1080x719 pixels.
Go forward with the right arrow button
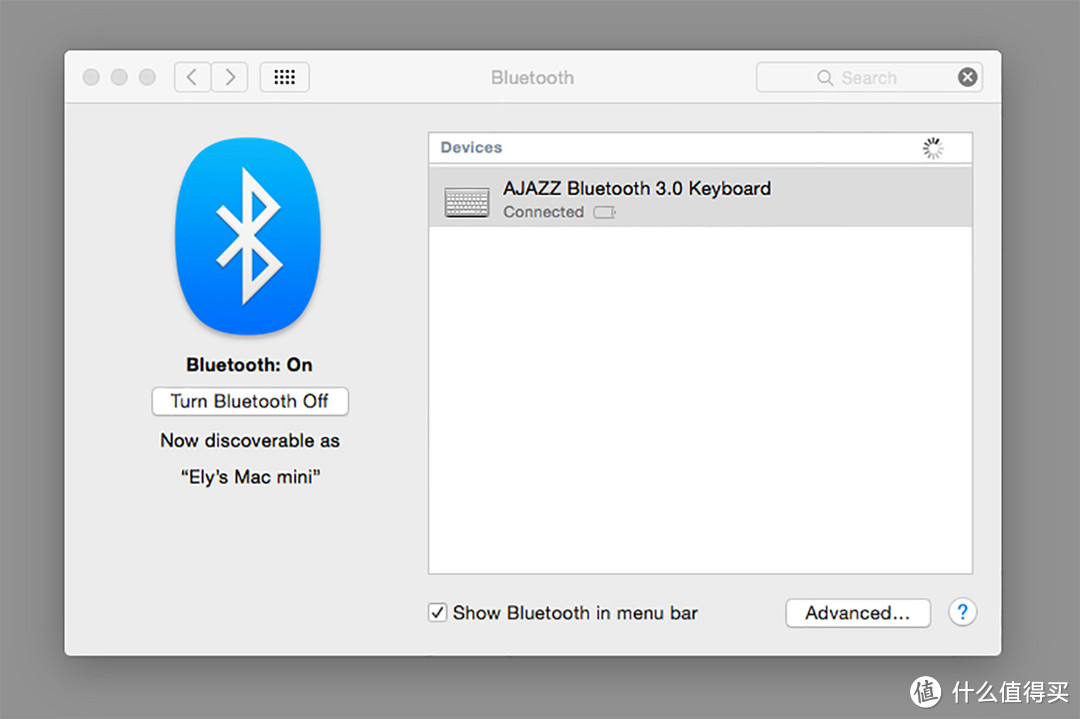click(229, 77)
